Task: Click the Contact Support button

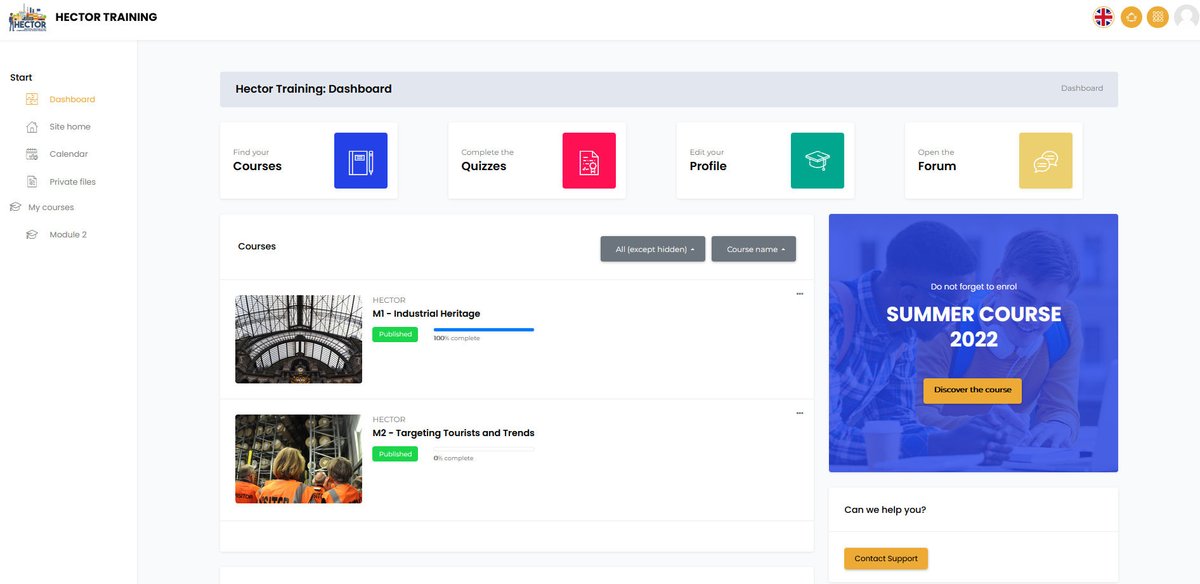Action: coord(886,558)
